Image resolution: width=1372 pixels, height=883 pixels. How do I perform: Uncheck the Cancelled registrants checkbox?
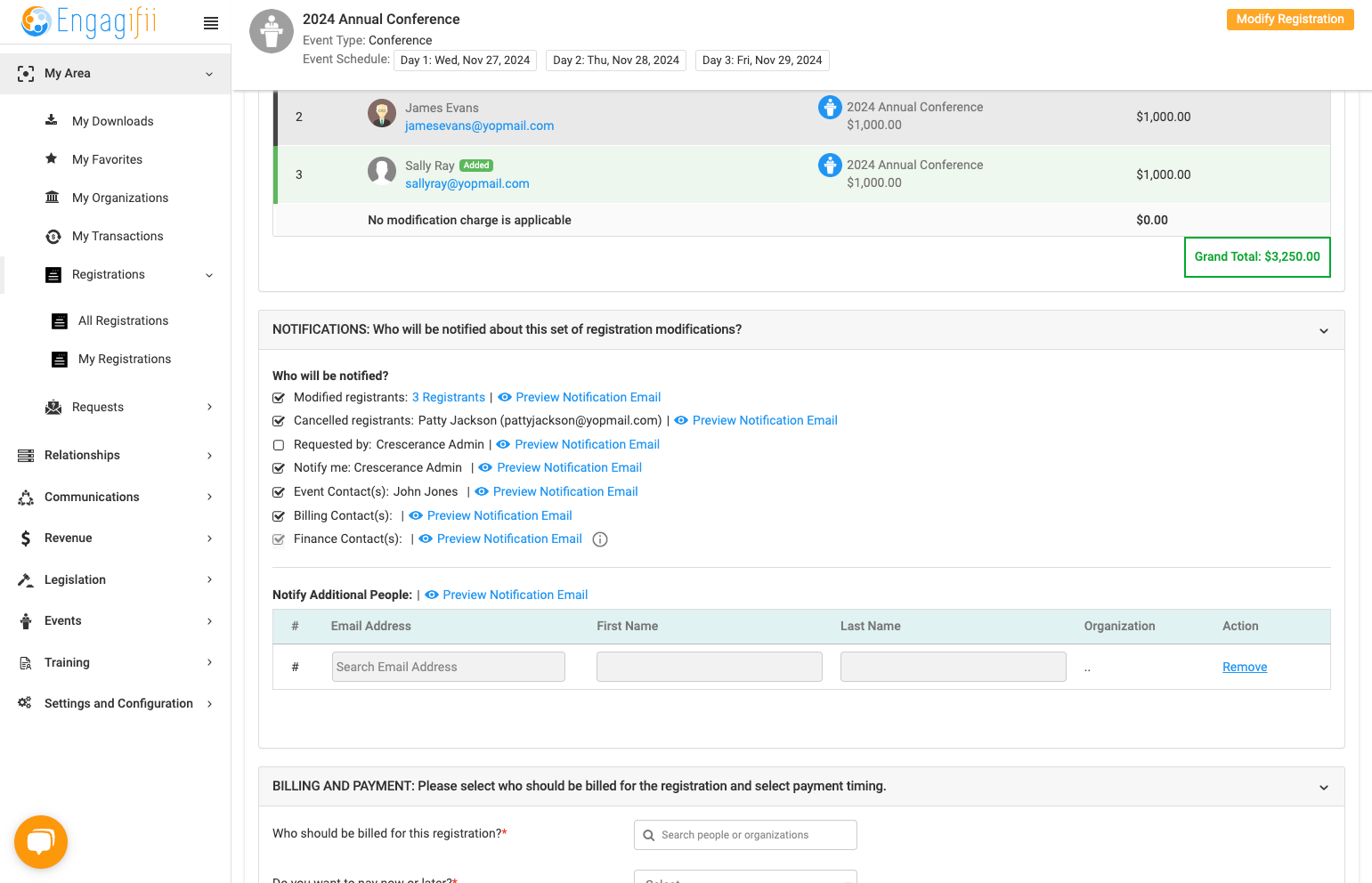click(x=279, y=421)
